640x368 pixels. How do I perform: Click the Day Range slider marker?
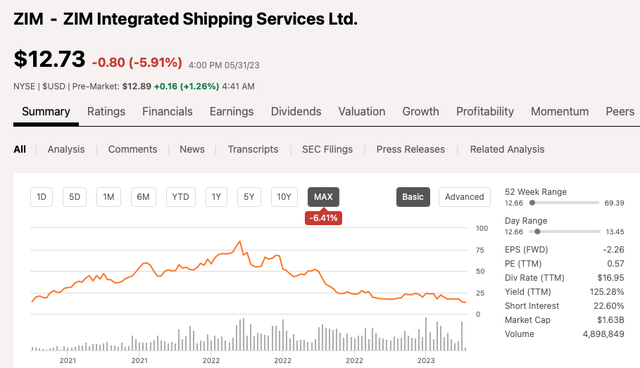[x=537, y=232]
